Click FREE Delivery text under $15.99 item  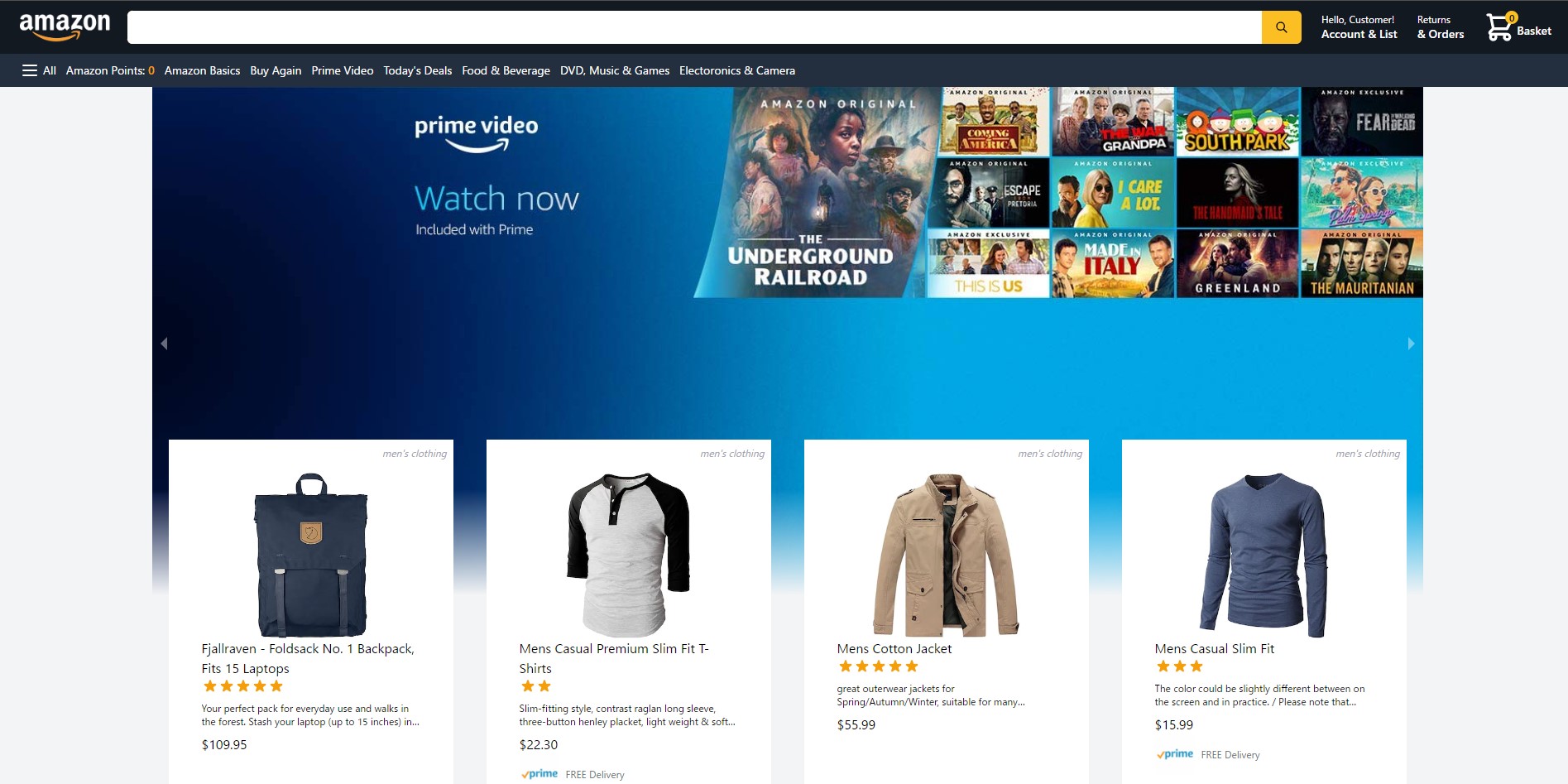tap(1230, 755)
